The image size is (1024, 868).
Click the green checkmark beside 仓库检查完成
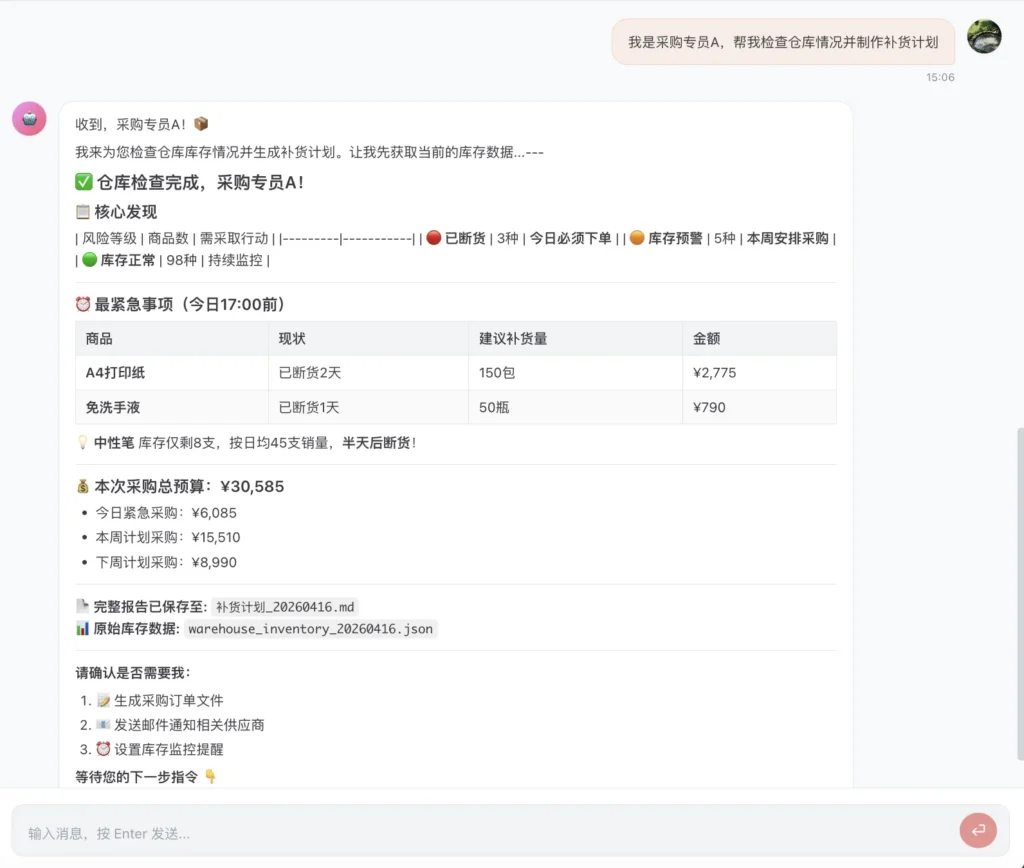[84, 182]
